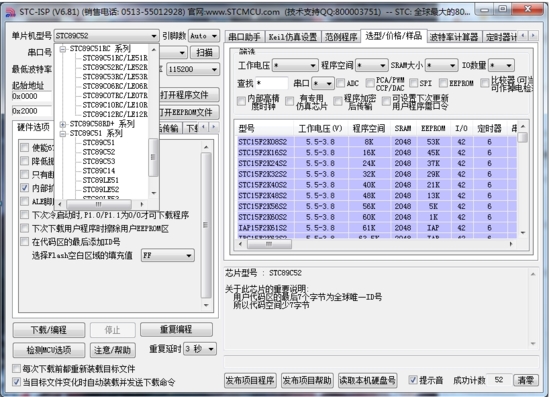Toggle the EEPROM filter checkbox
The height and width of the screenshot is (397, 549).
click(x=443, y=83)
